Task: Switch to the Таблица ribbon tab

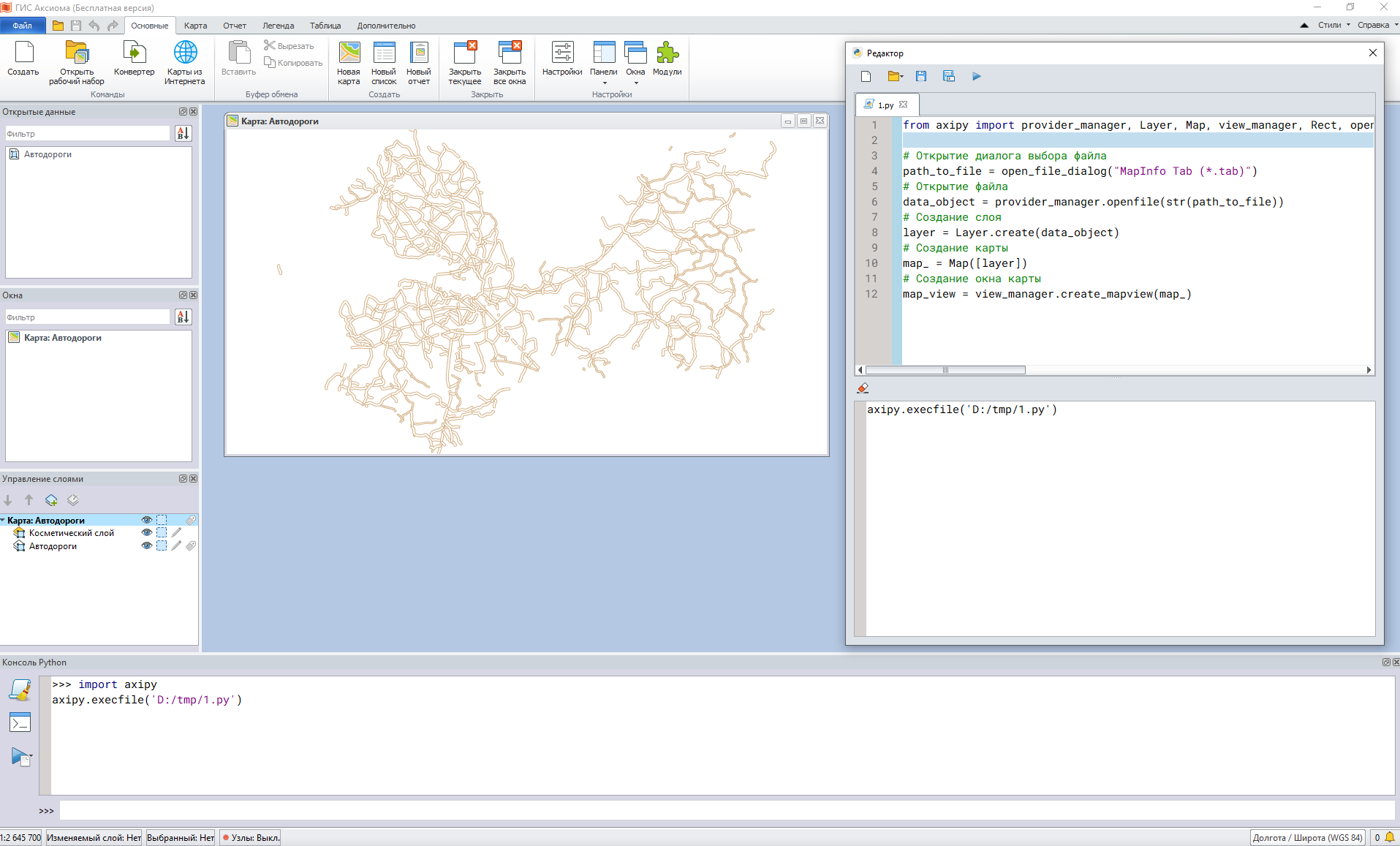Action: (x=325, y=26)
